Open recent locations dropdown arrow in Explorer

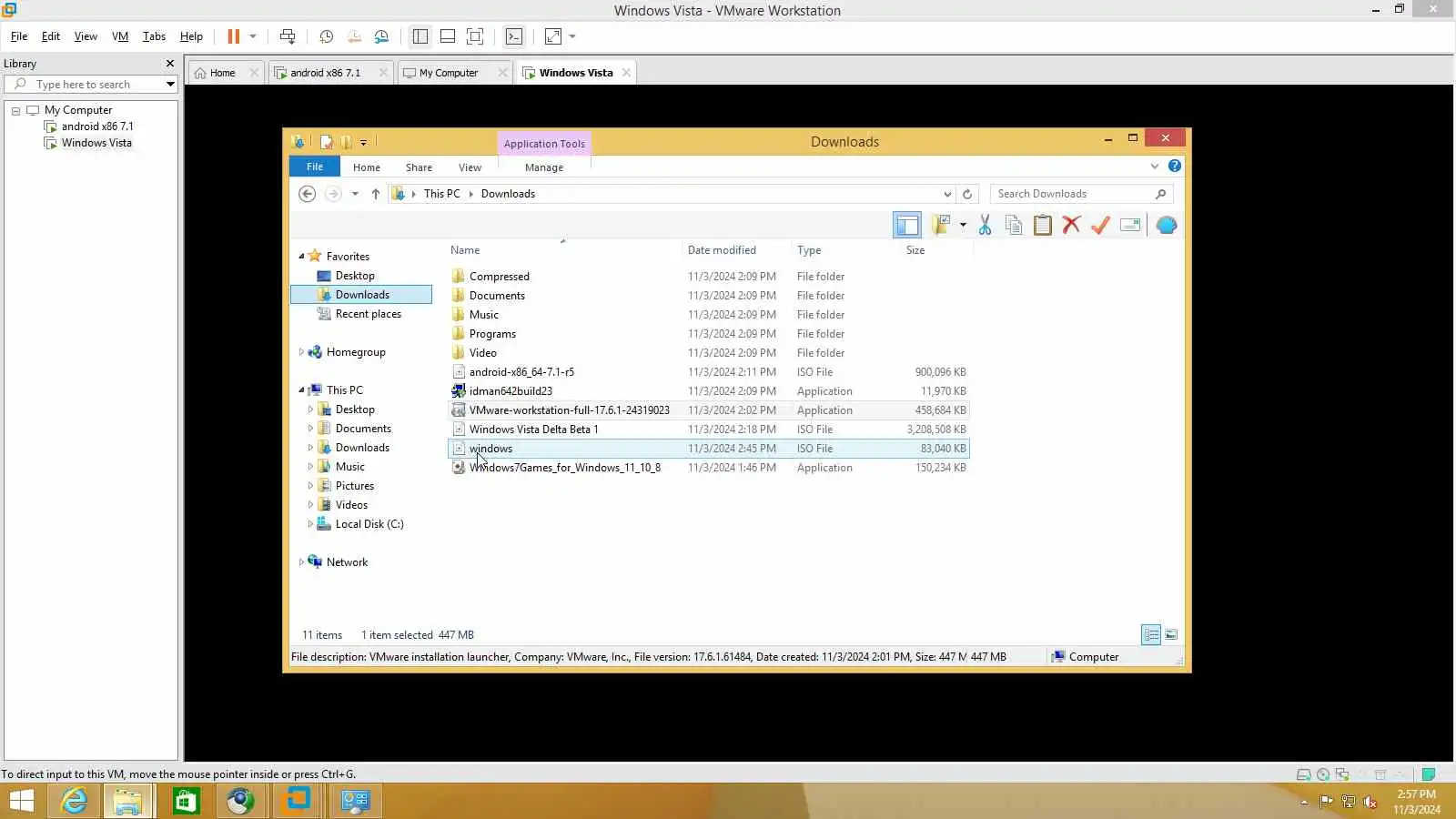click(x=355, y=194)
